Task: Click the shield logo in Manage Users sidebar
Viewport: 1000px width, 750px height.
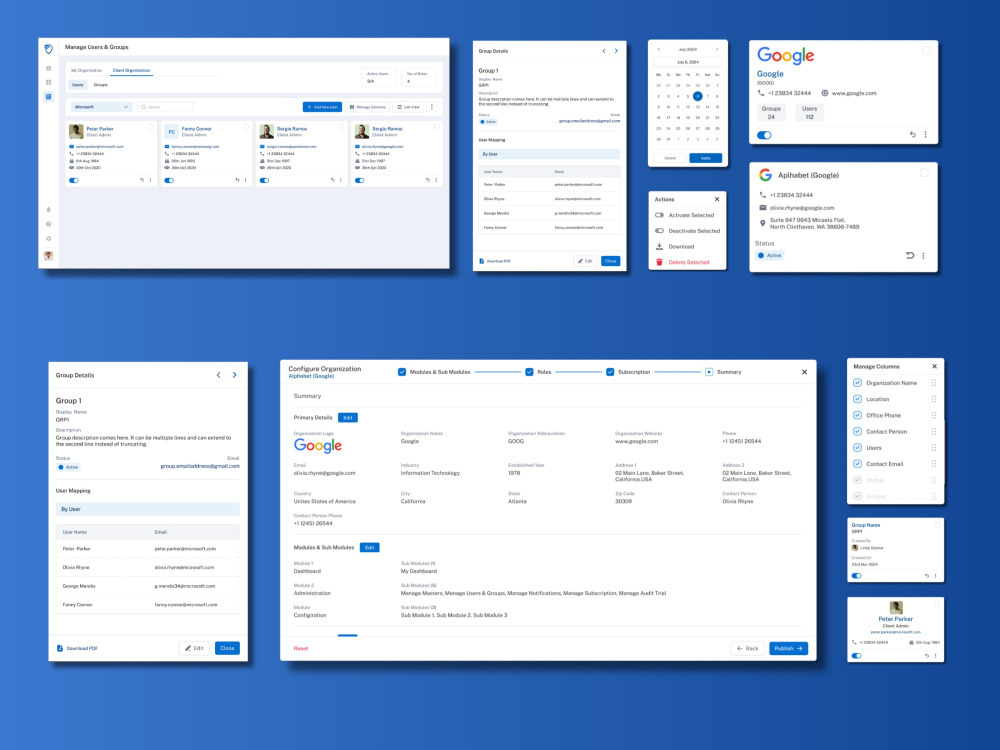Action: point(48,48)
